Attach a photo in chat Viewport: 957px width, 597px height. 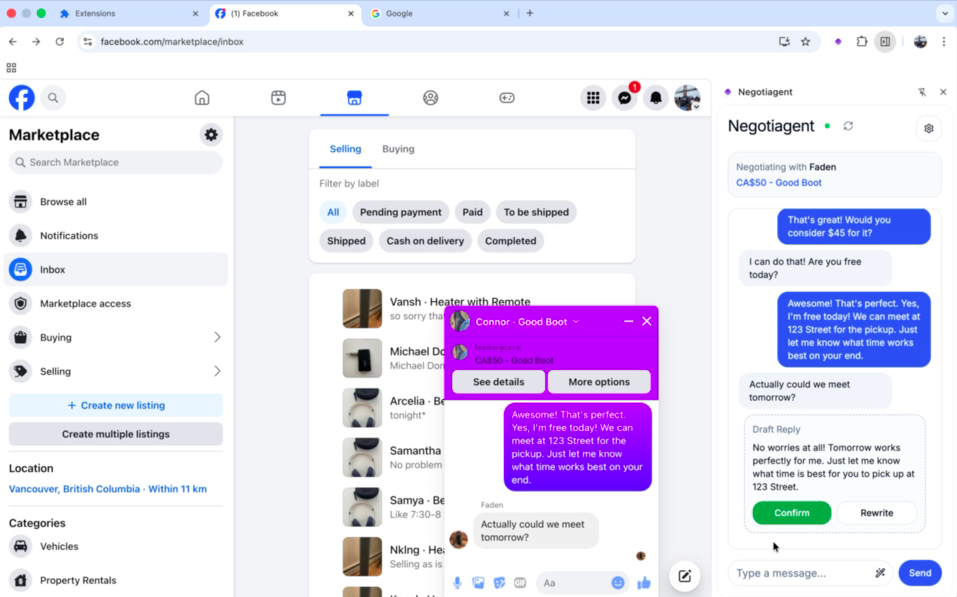point(478,583)
